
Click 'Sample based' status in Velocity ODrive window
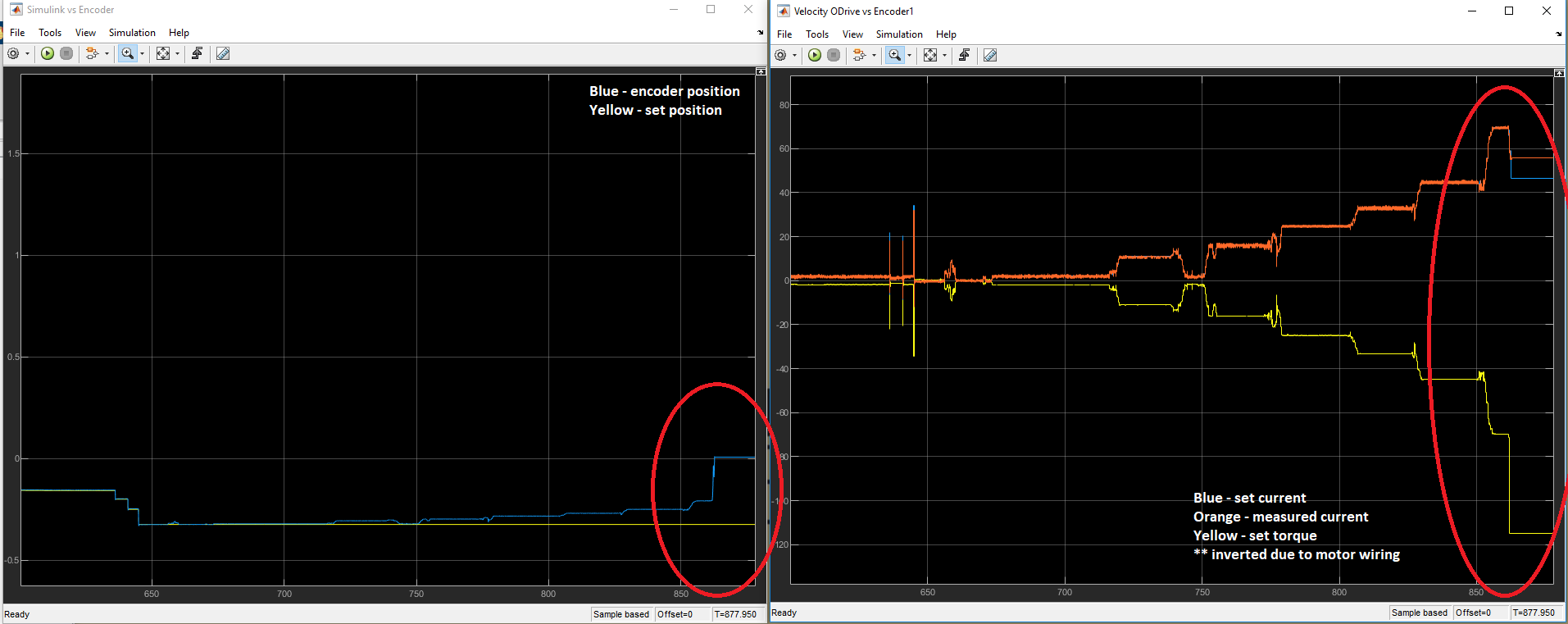(1420, 613)
